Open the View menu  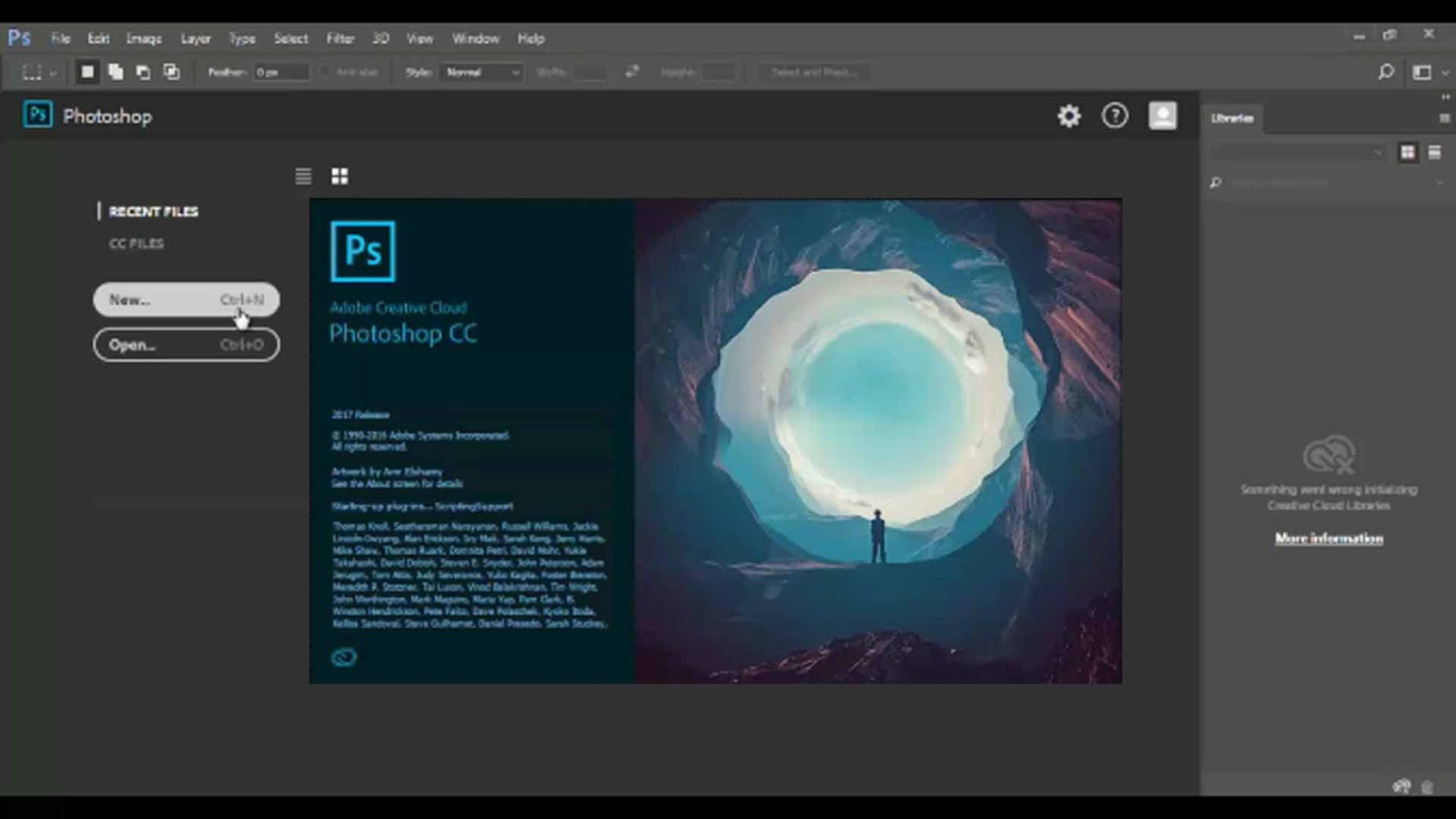[x=420, y=38]
